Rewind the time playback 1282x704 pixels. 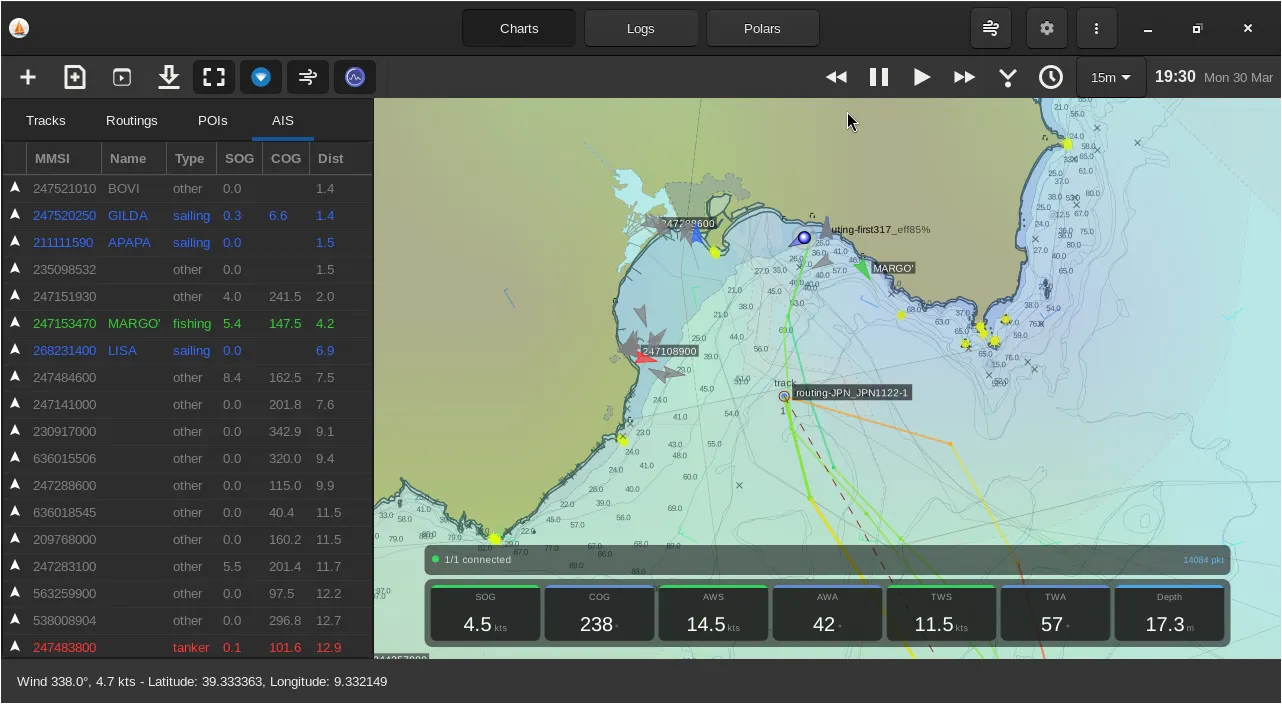click(x=836, y=77)
